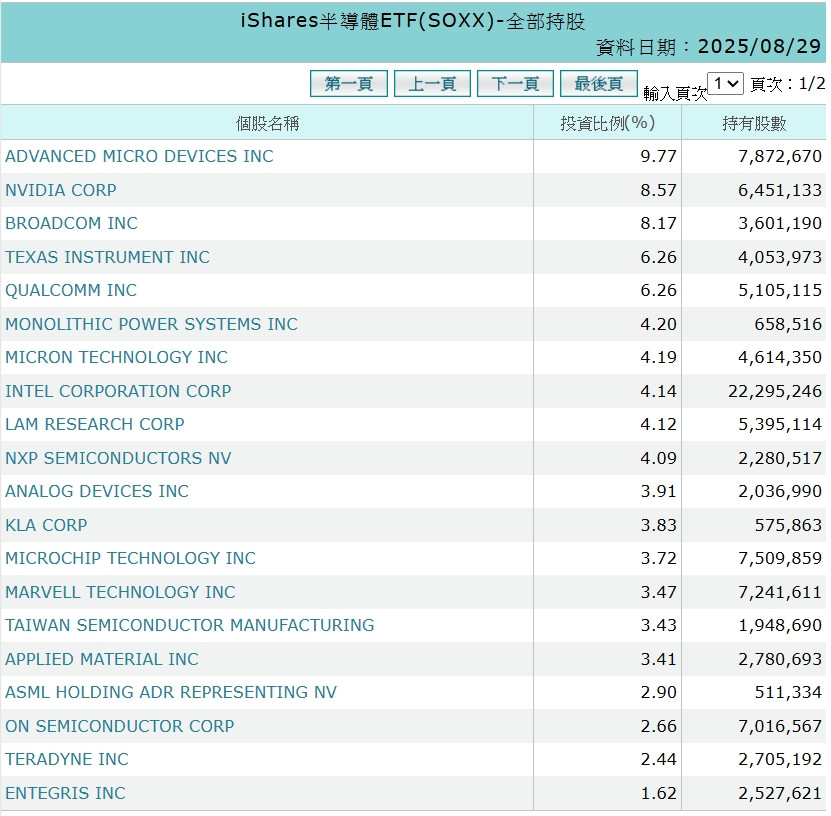Select the NVIDIA CORP stock link

61,190
